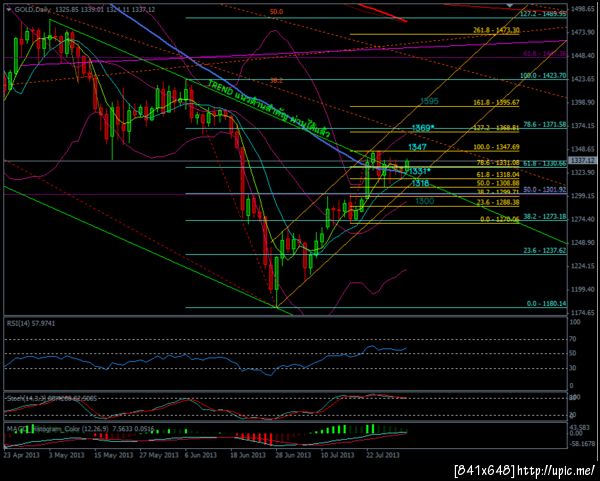This screenshot has width=600, height=481.
Task: Select the 127.2 - 1368.81 extension label
Action: click(496, 128)
